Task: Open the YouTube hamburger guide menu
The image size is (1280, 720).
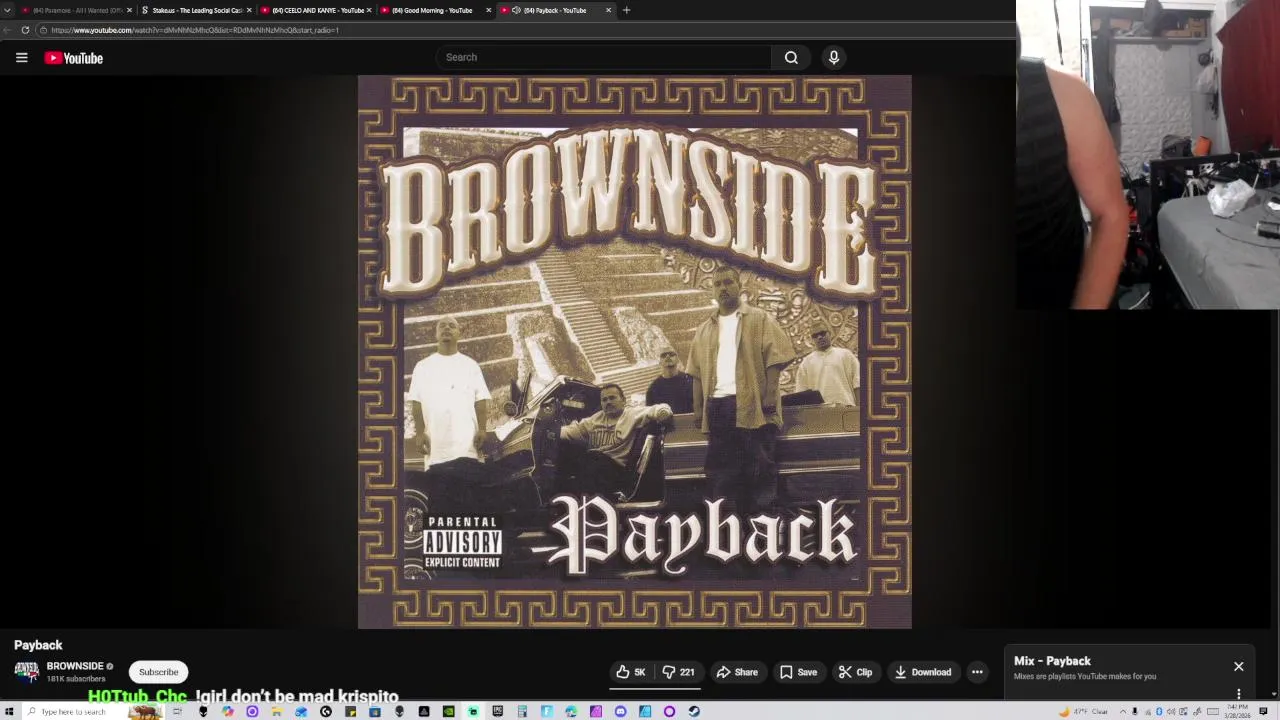Action: pos(21,57)
